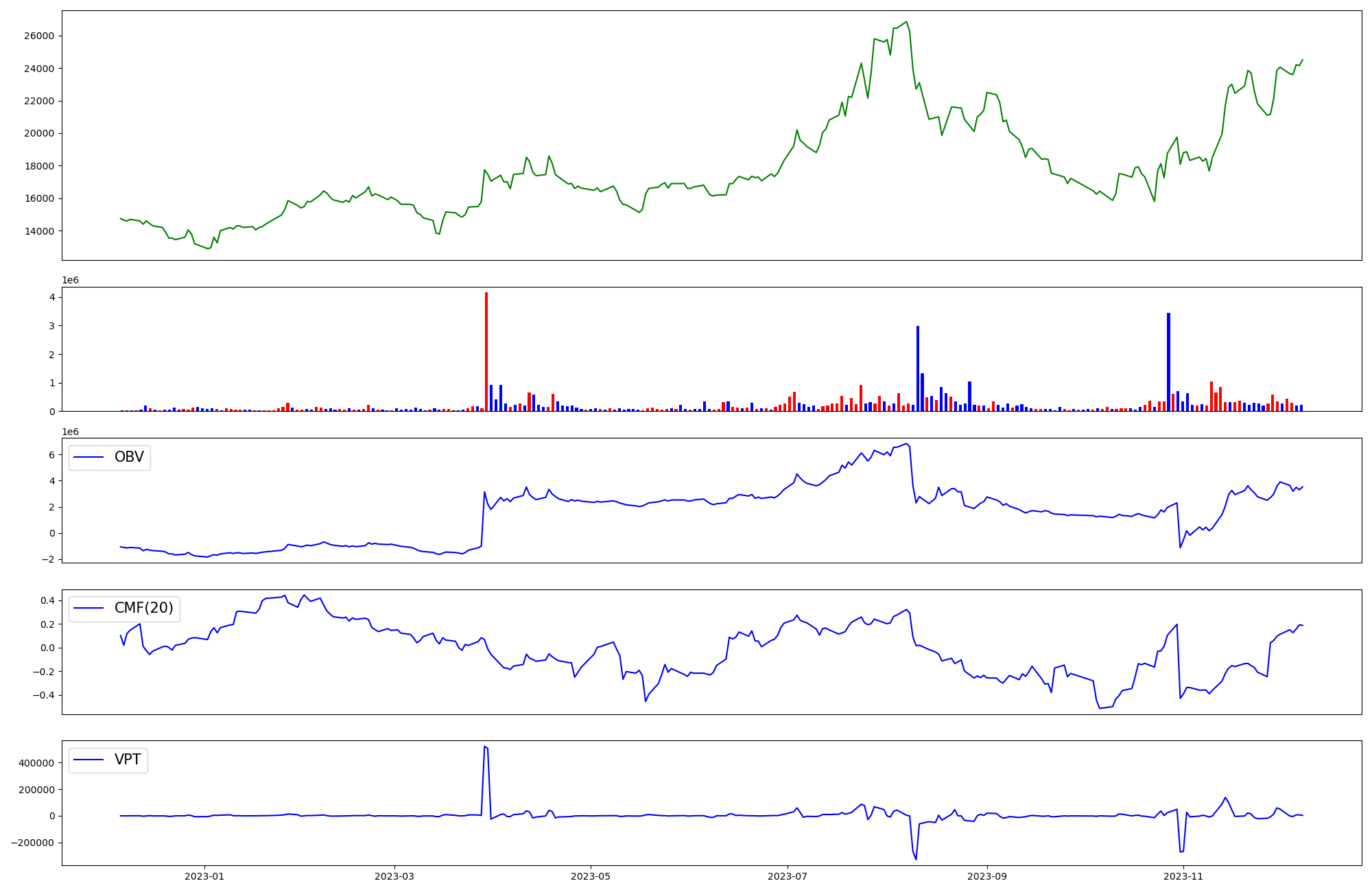Click the 2023-05 x-axis date label

coord(591,876)
